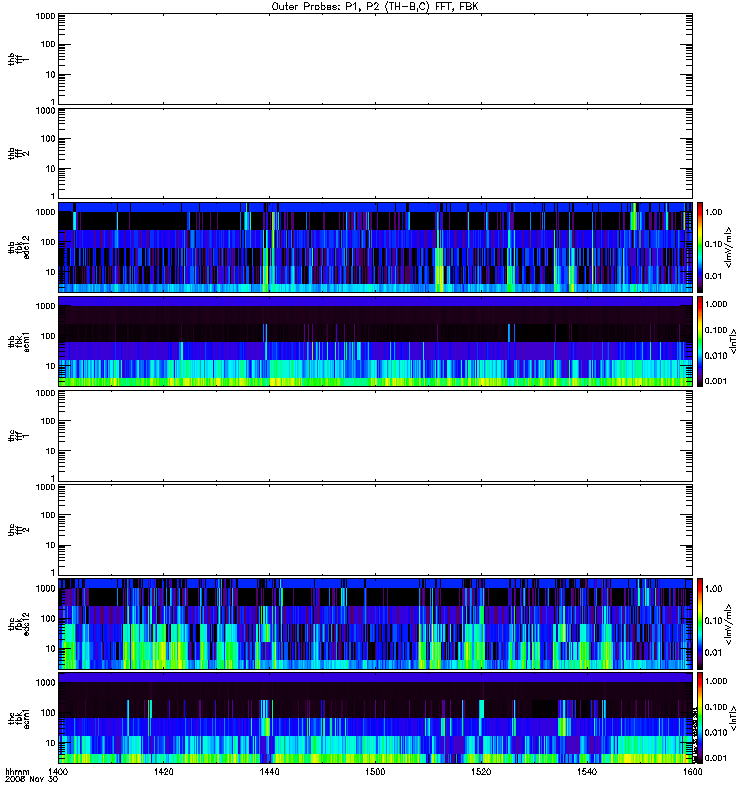Image resolution: width=750 pixels, height=800 pixels.
Task: Click the '1500' time axis label
Action: point(375,771)
